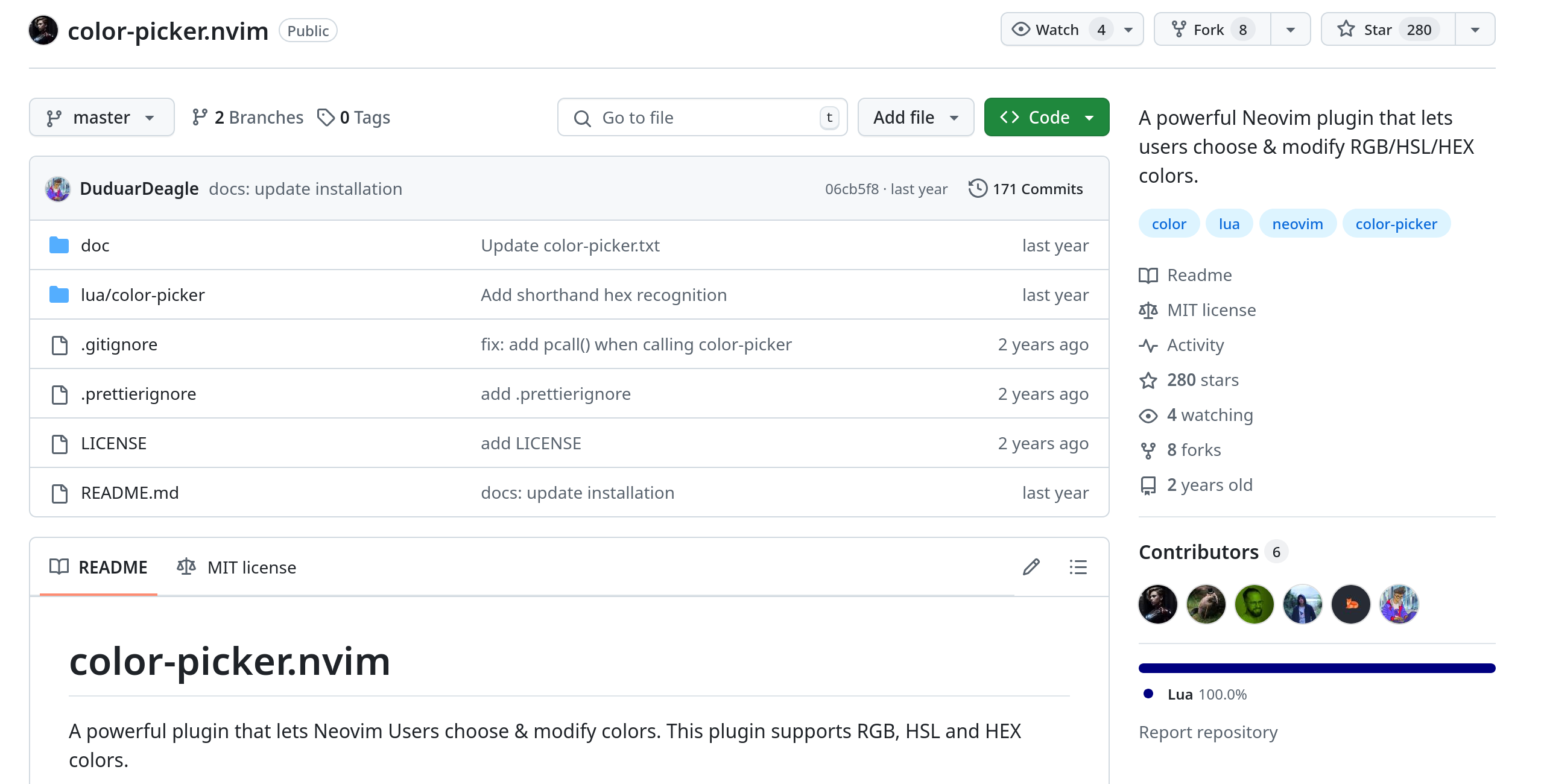Open commit 'add .prettierignore' message

tap(555, 394)
